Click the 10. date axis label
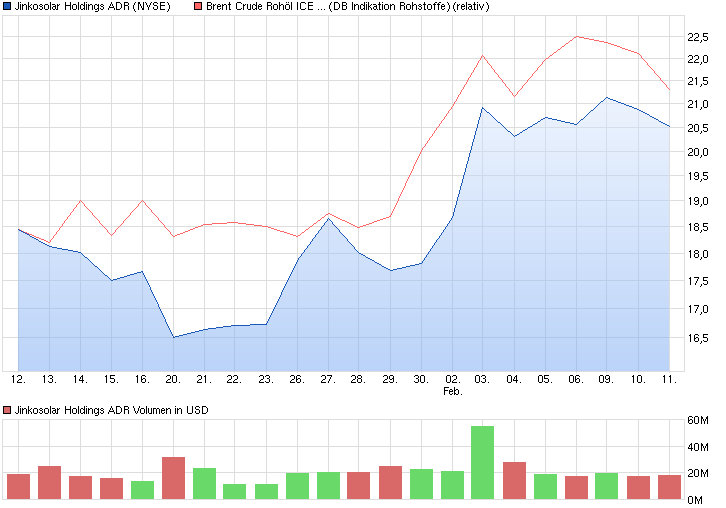 click(x=638, y=379)
